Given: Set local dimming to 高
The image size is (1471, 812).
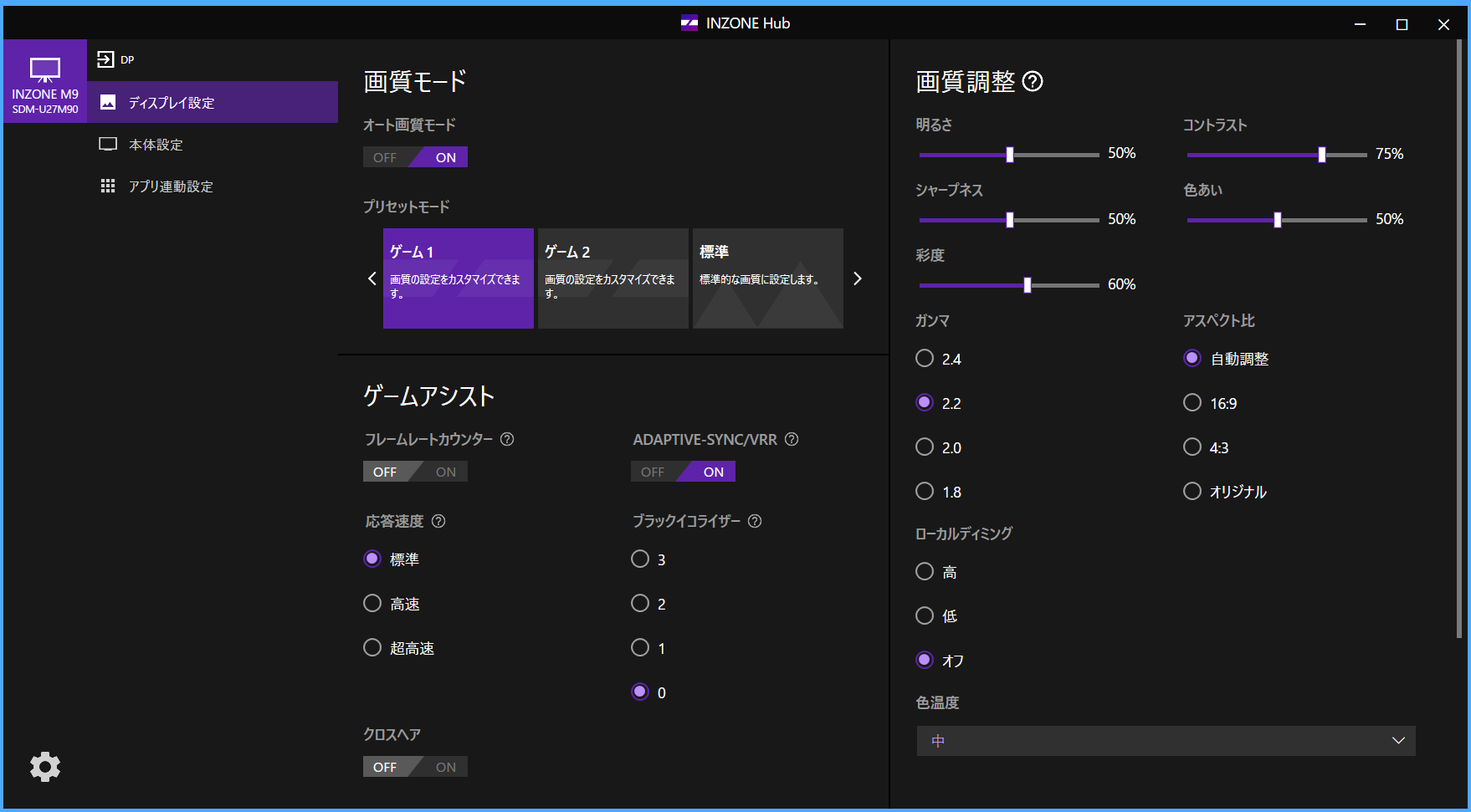Looking at the screenshot, I should (925, 571).
